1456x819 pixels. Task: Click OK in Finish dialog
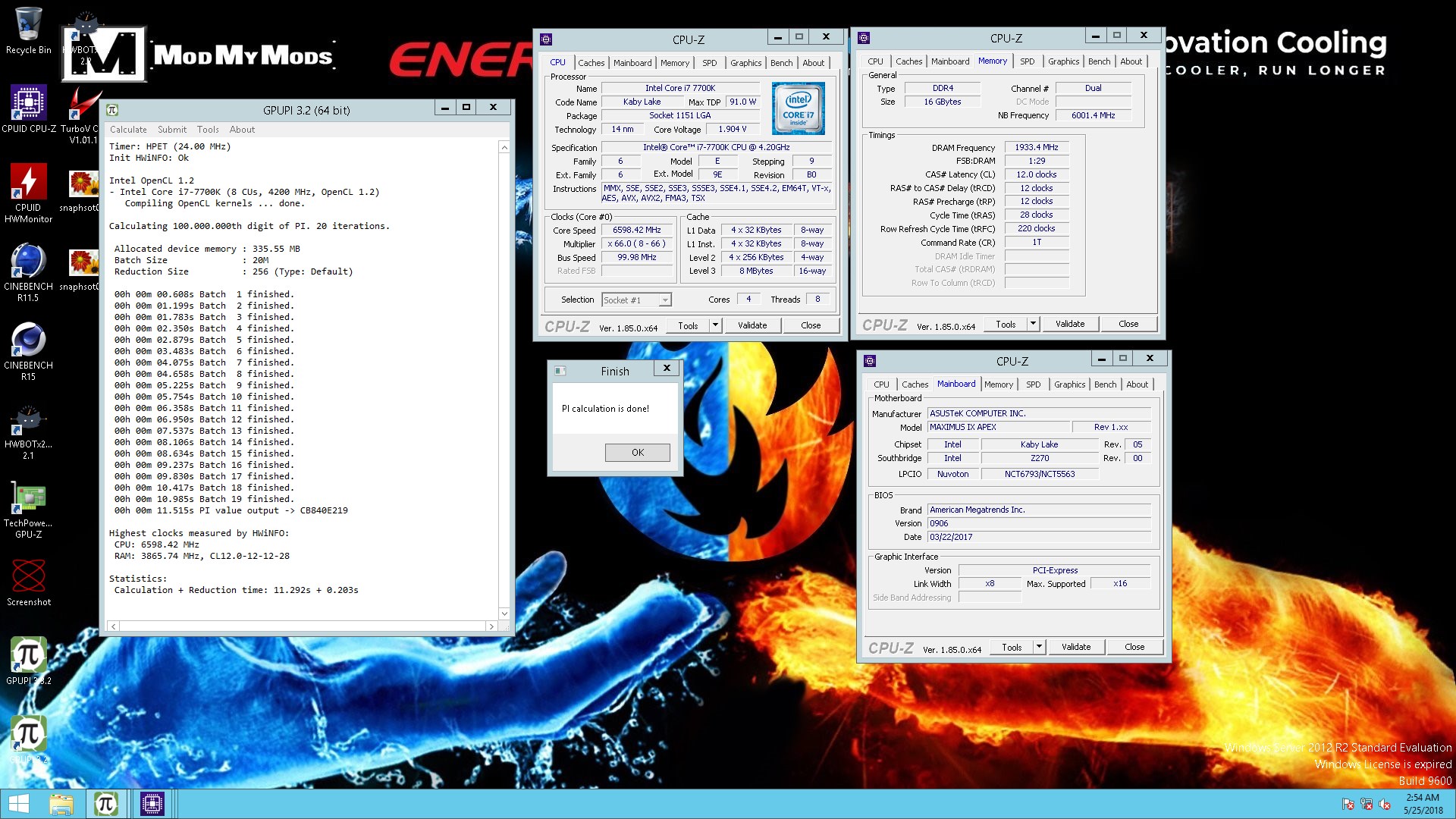click(638, 453)
